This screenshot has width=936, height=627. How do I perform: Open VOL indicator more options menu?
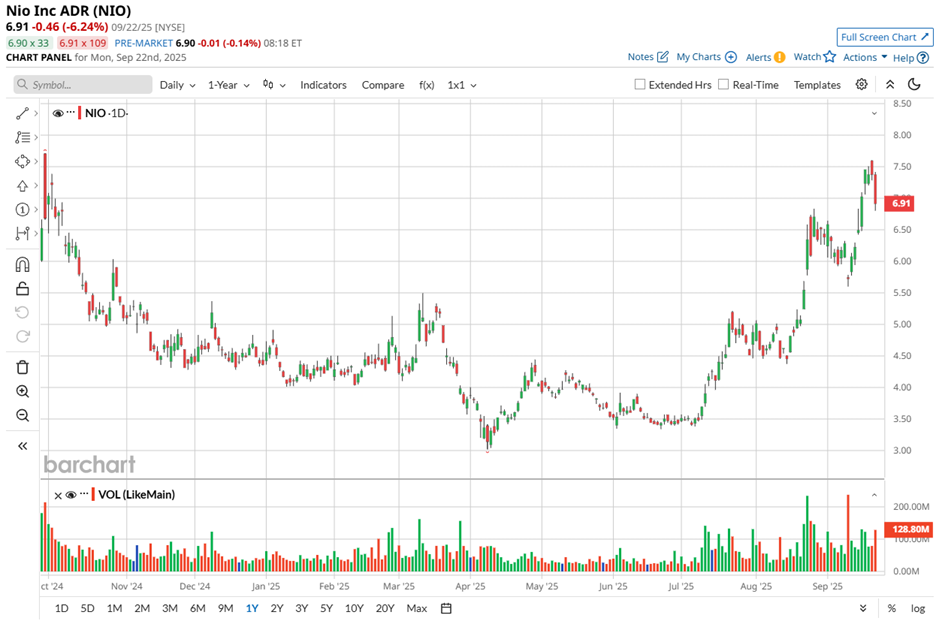point(84,494)
